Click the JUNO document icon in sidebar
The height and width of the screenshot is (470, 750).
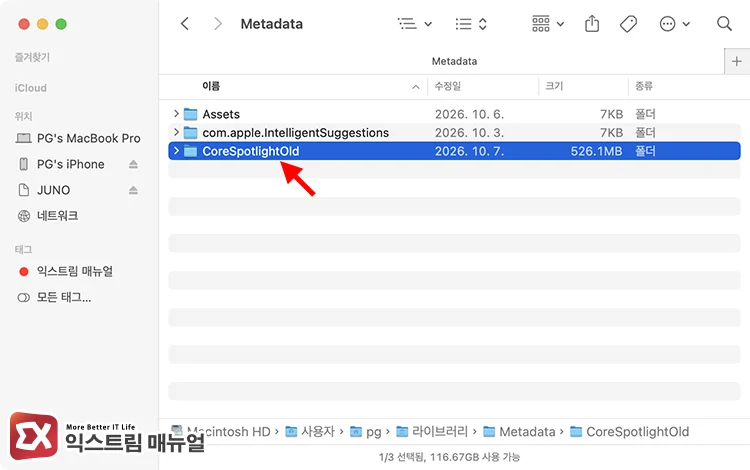(x=23, y=190)
